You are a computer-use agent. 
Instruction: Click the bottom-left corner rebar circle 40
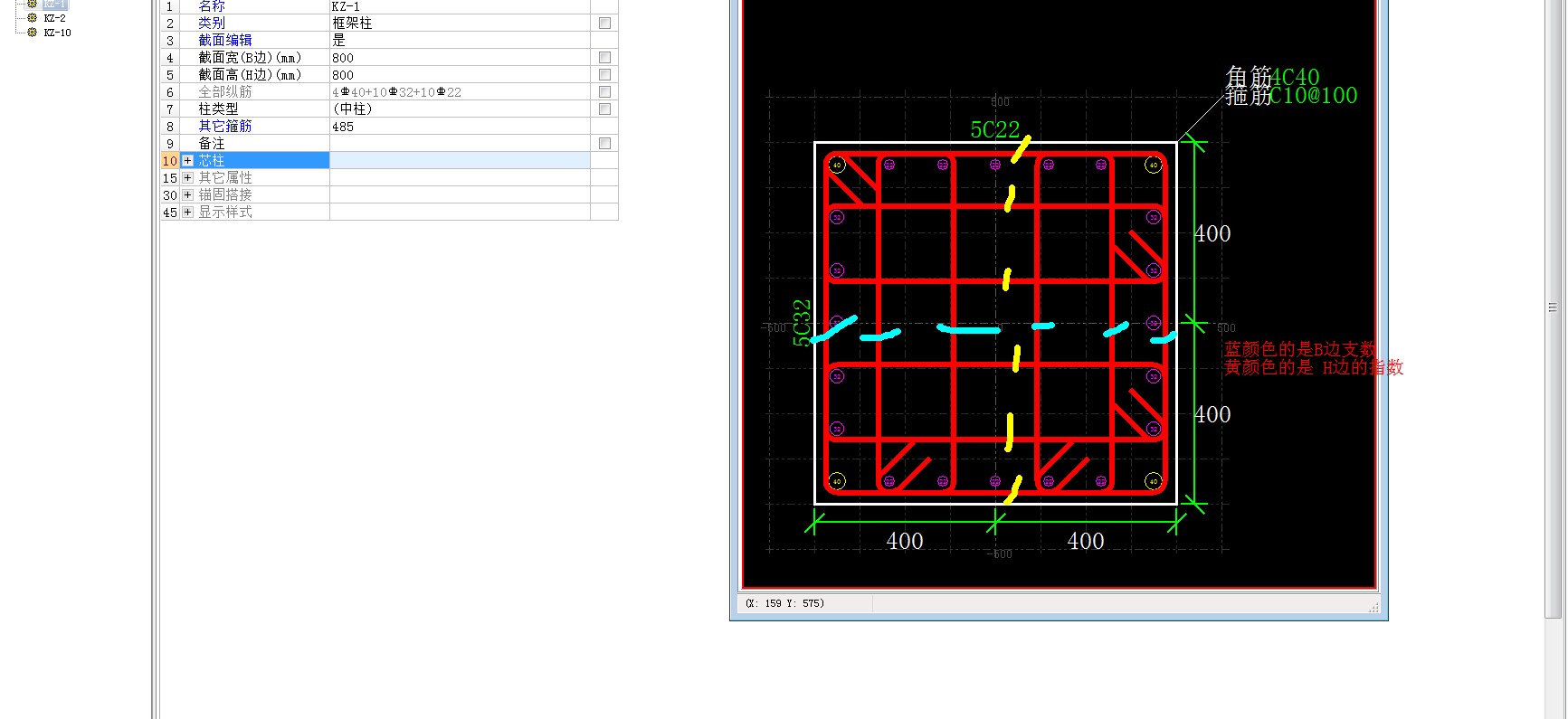coord(837,481)
